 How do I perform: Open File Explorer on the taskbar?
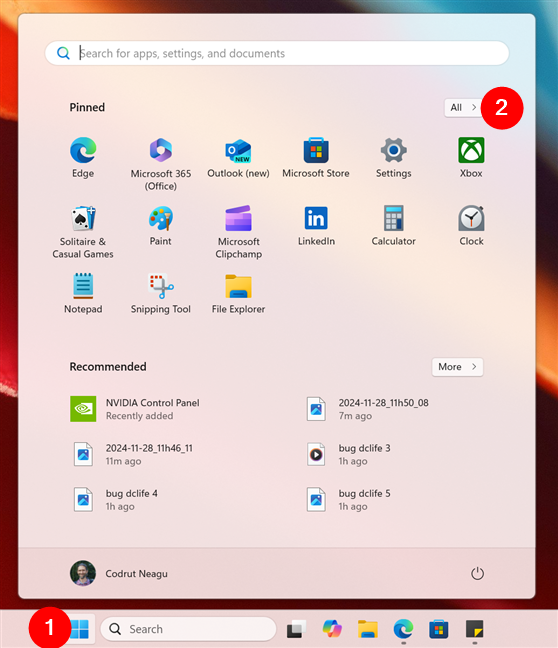pos(367,629)
